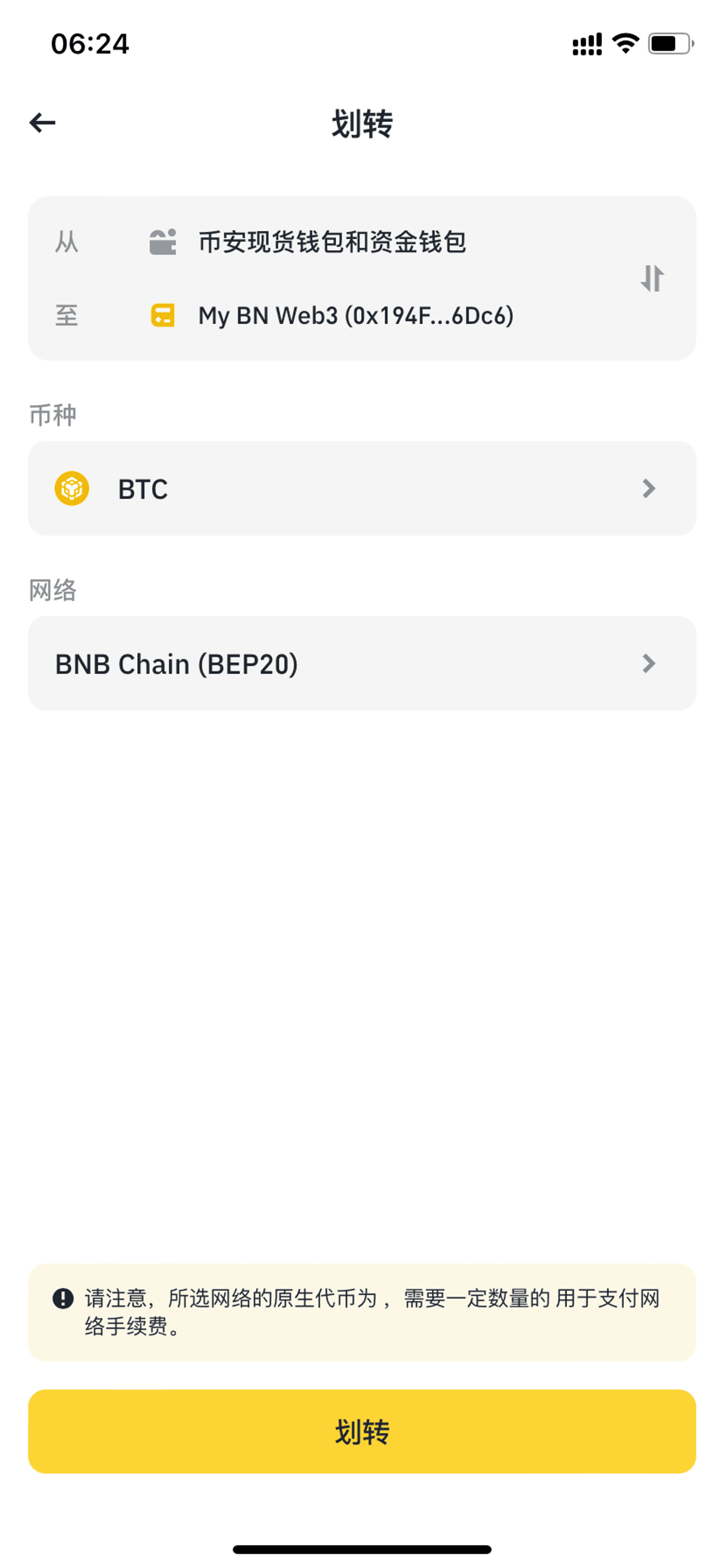Expand the BTC coin selector chevron

pos(649,488)
